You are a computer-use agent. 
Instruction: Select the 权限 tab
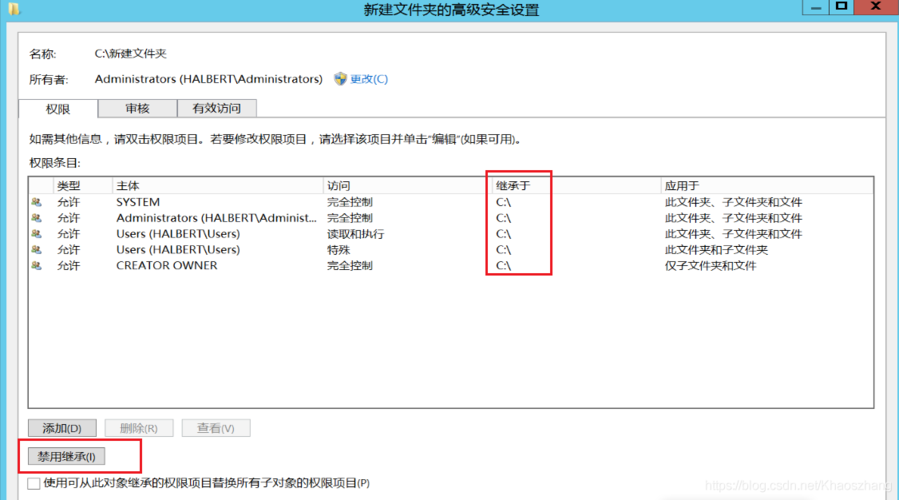(58, 108)
